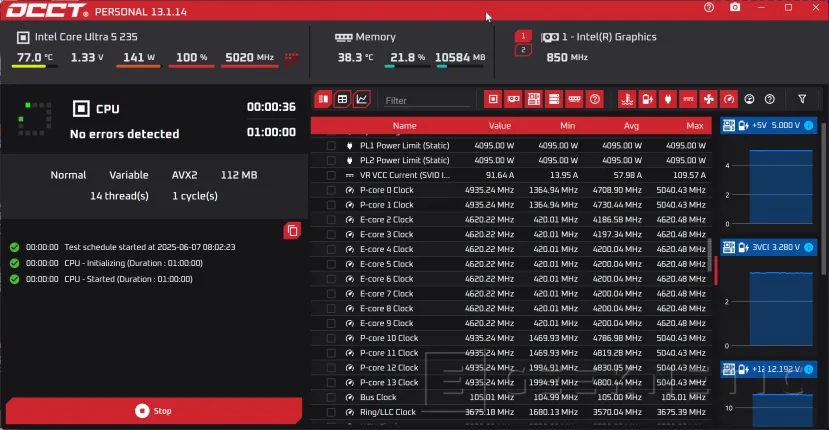829x430 pixels.
Task: Toggle temperature sensors filter icon
Action: click(627, 99)
